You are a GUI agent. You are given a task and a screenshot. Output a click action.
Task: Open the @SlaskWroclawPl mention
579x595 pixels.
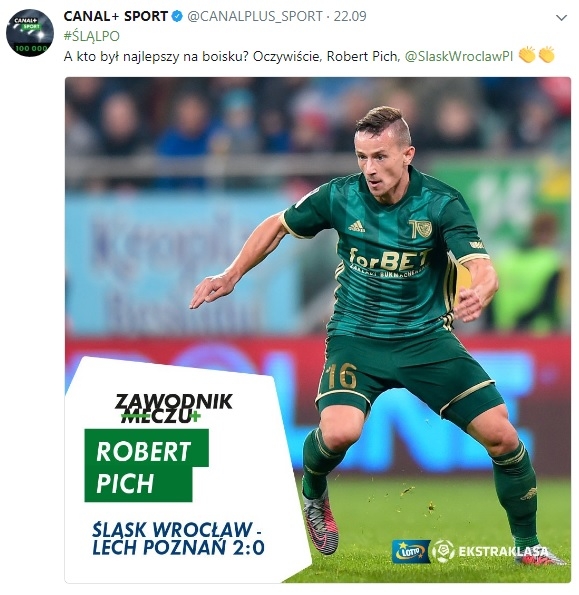coord(458,56)
